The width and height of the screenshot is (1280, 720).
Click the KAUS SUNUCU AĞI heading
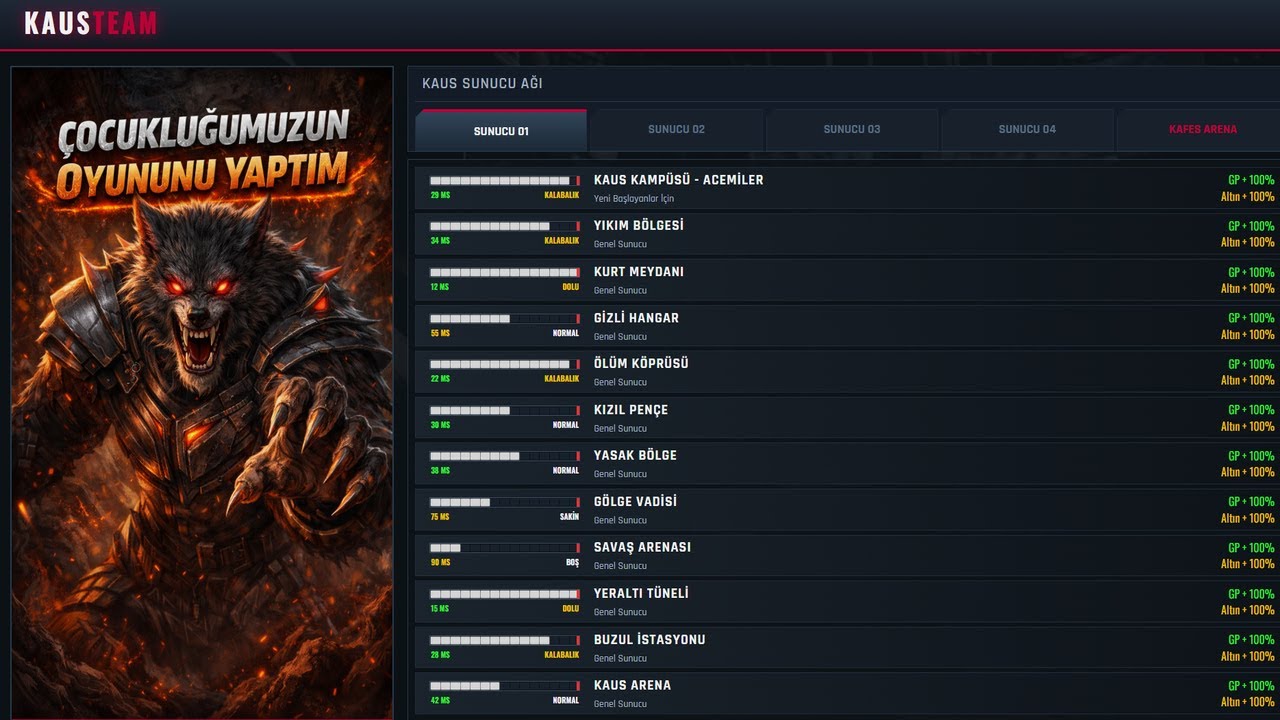click(482, 84)
